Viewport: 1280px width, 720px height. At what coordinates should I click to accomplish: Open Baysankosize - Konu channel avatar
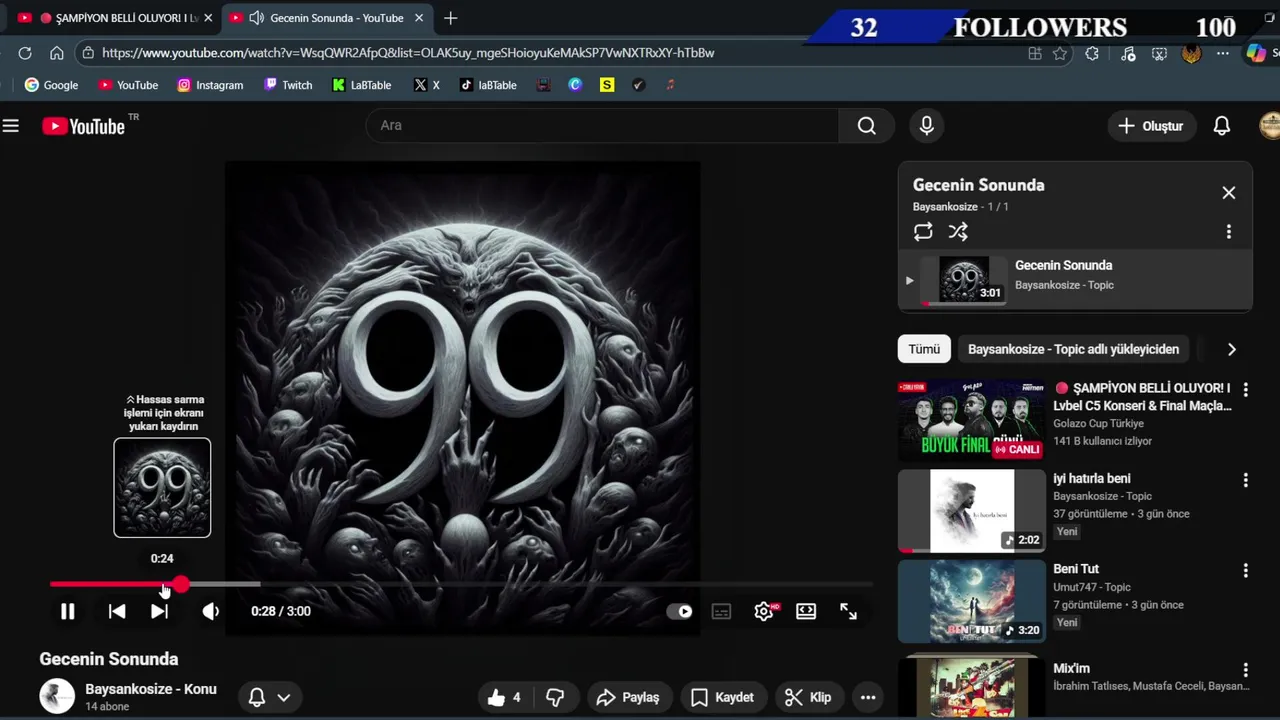[x=57, y=695]
